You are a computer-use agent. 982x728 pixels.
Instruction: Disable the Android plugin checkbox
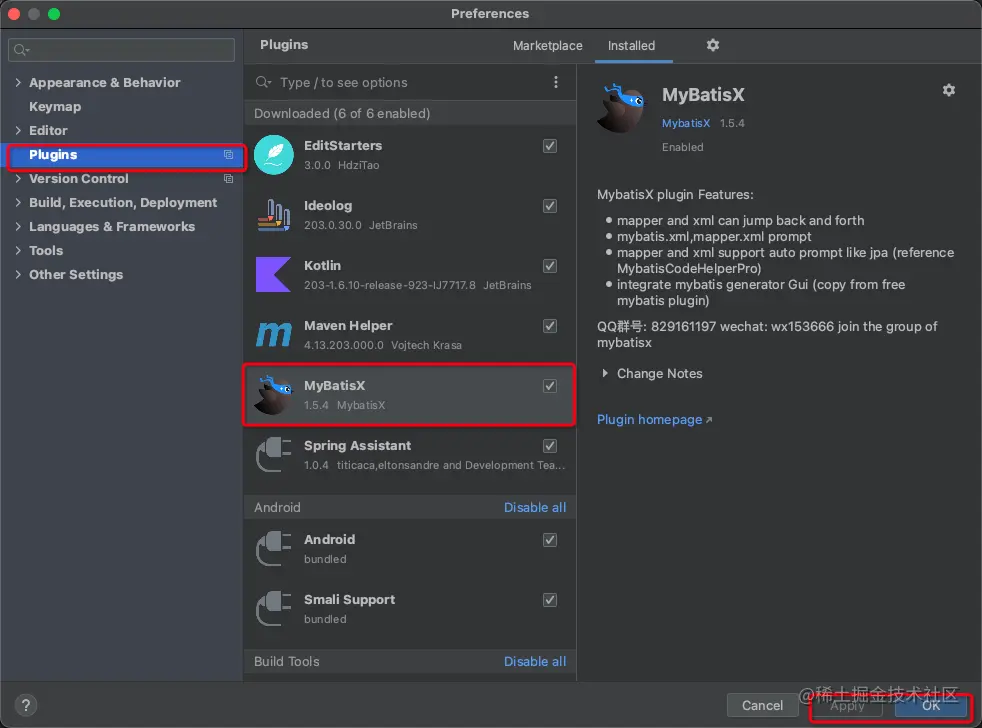click(550, 540)
